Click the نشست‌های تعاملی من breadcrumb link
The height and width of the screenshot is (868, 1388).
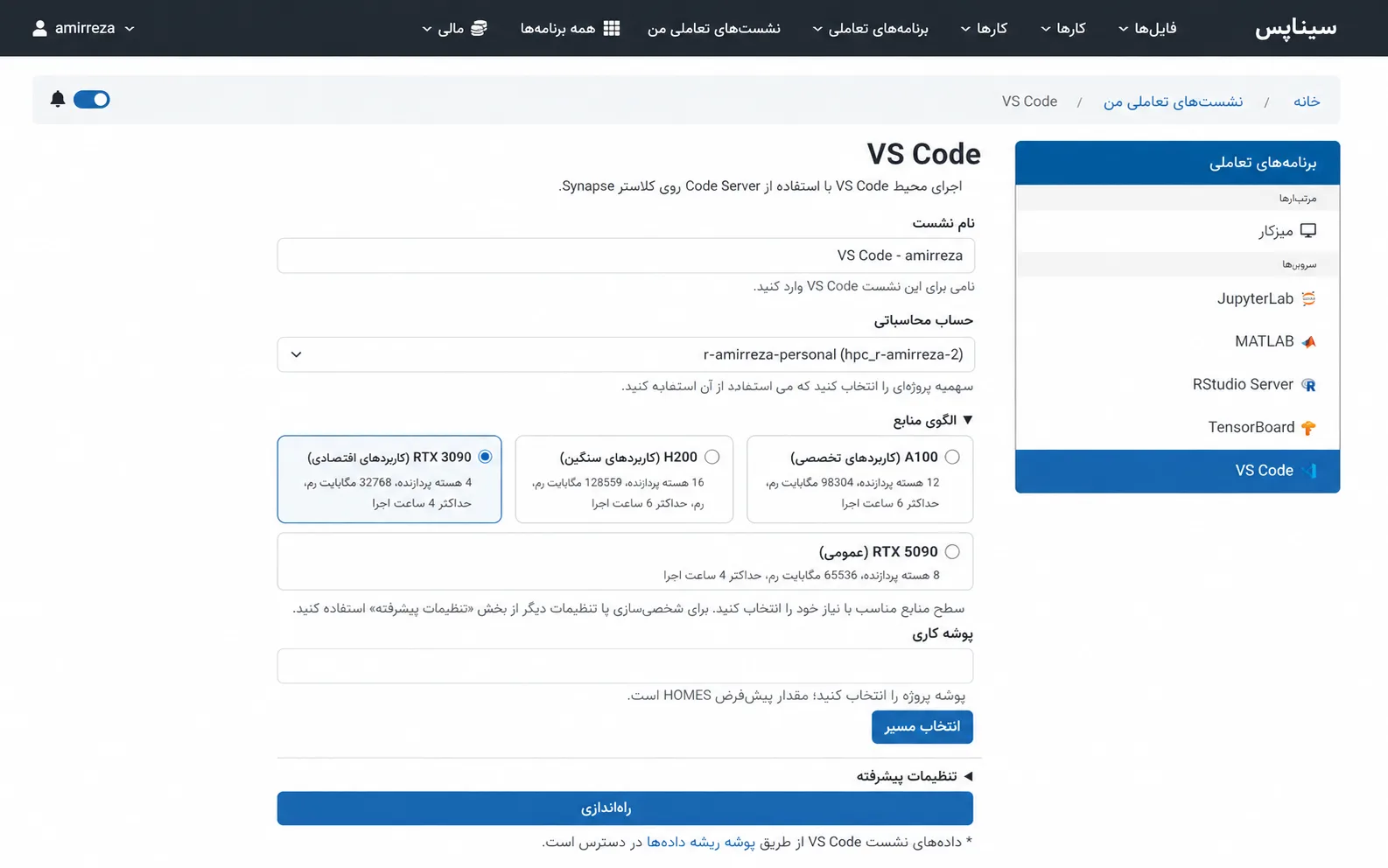(x=1173, y=101)
